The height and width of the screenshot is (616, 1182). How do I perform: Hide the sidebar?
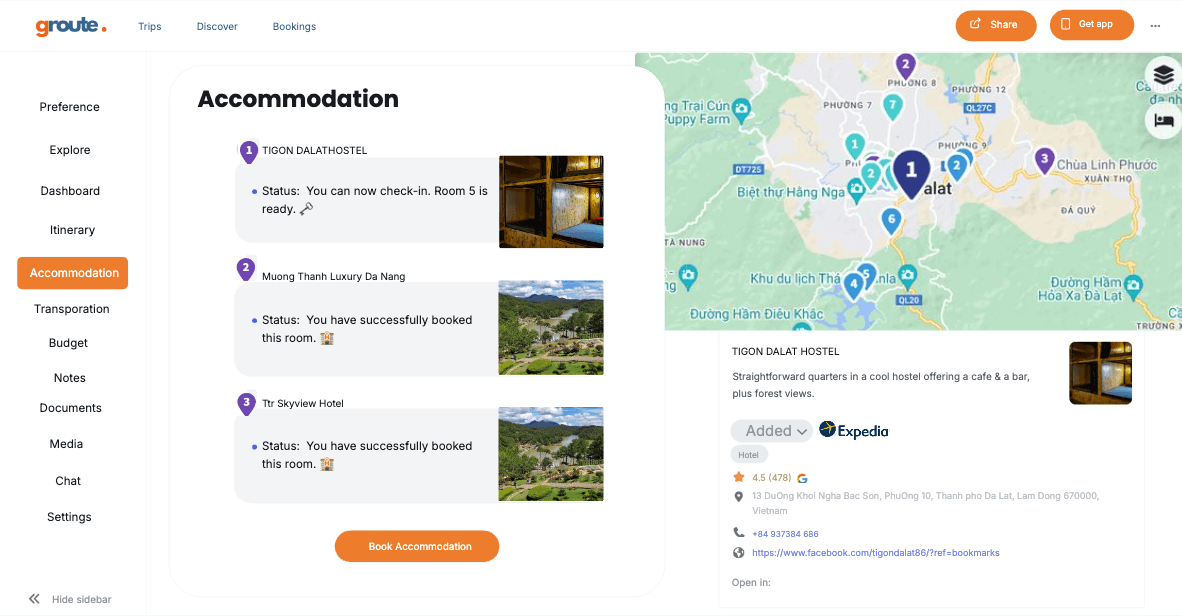click(x=70, y=599)
